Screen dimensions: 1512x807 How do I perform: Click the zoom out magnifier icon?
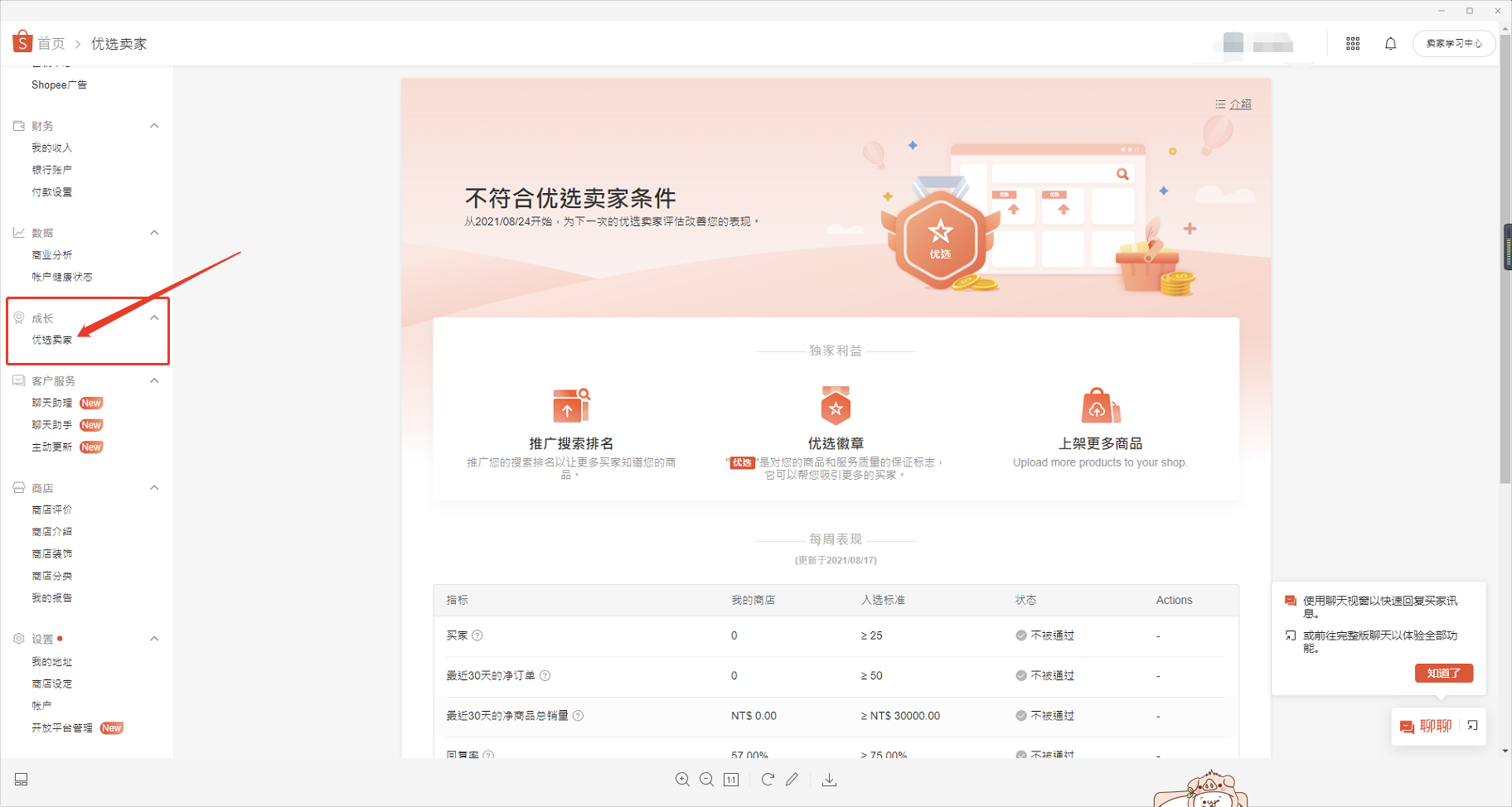pyautogui.click(x=706, y=780)
